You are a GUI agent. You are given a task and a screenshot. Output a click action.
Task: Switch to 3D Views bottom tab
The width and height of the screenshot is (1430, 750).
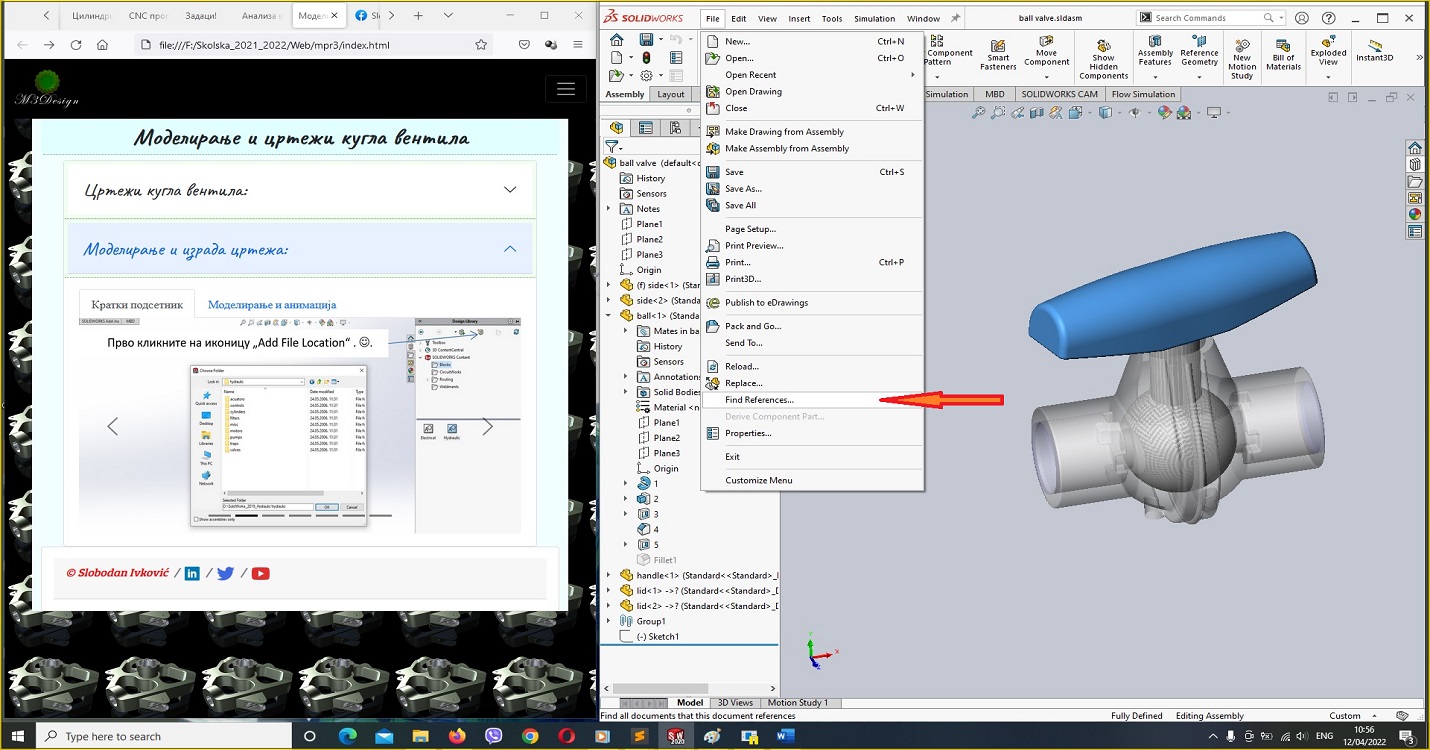click(735, 702)
